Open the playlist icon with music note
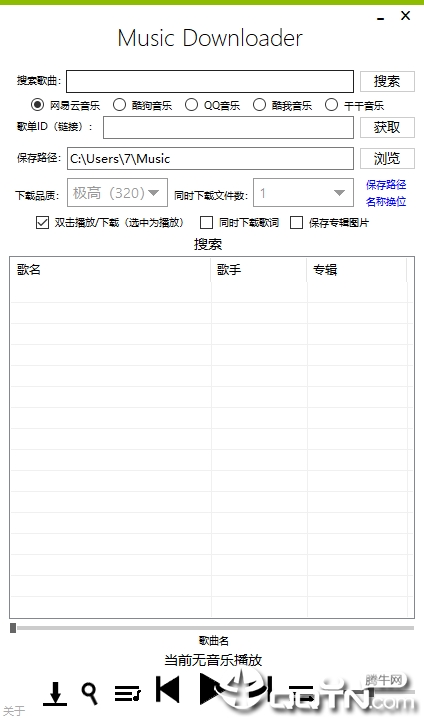Image resolution: width=424 pixels, height=718 pixels. pyautogui.click(x=127, y=693)
